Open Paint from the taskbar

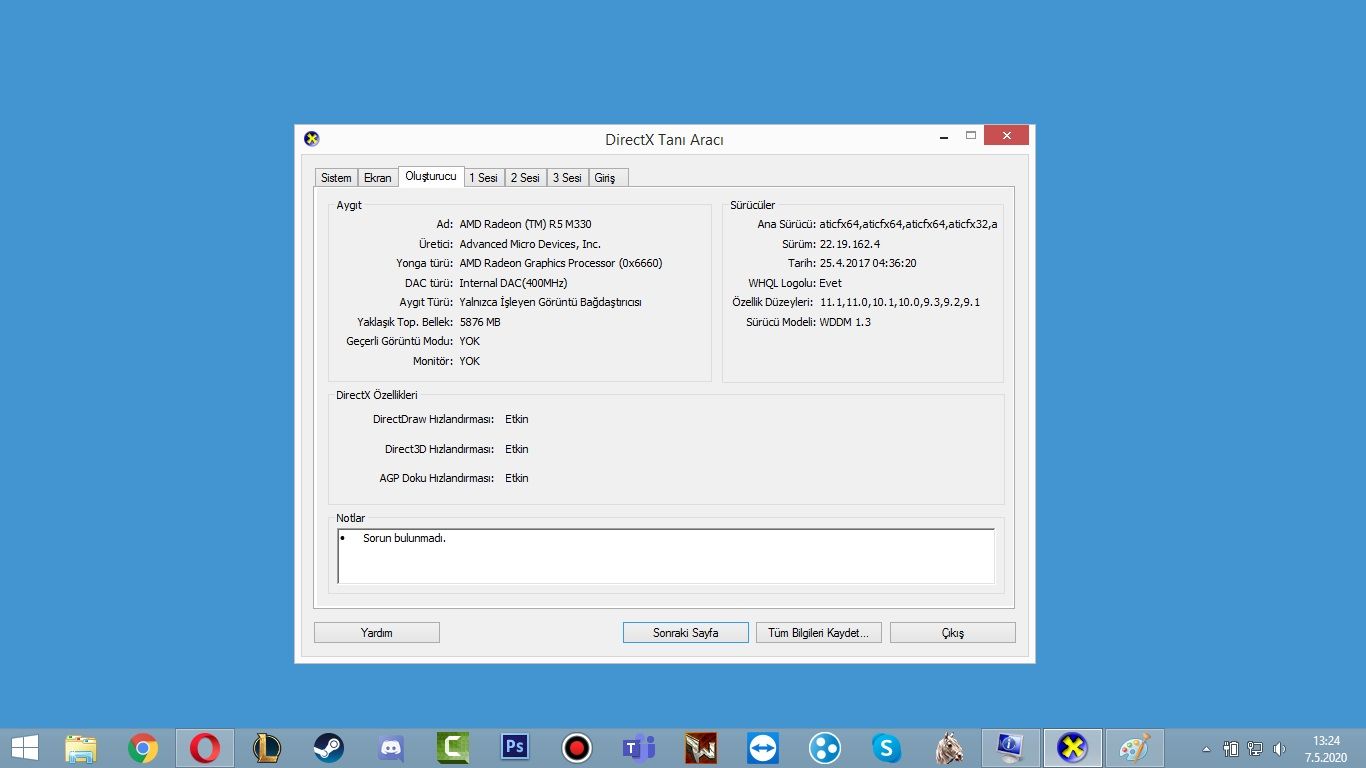click(x=1135, y=748)
